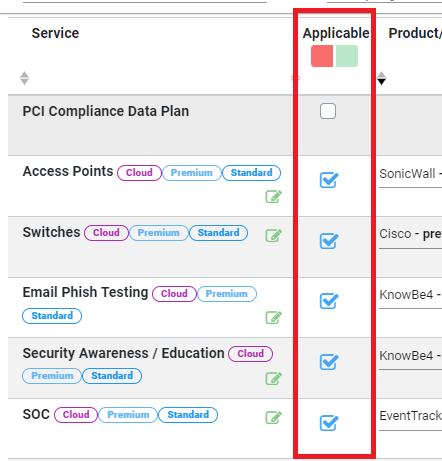The width and height of the screenshot is (442, 461).
Task: Click edit icon for Security Awareness / Education
Action: tap(274, 378)
